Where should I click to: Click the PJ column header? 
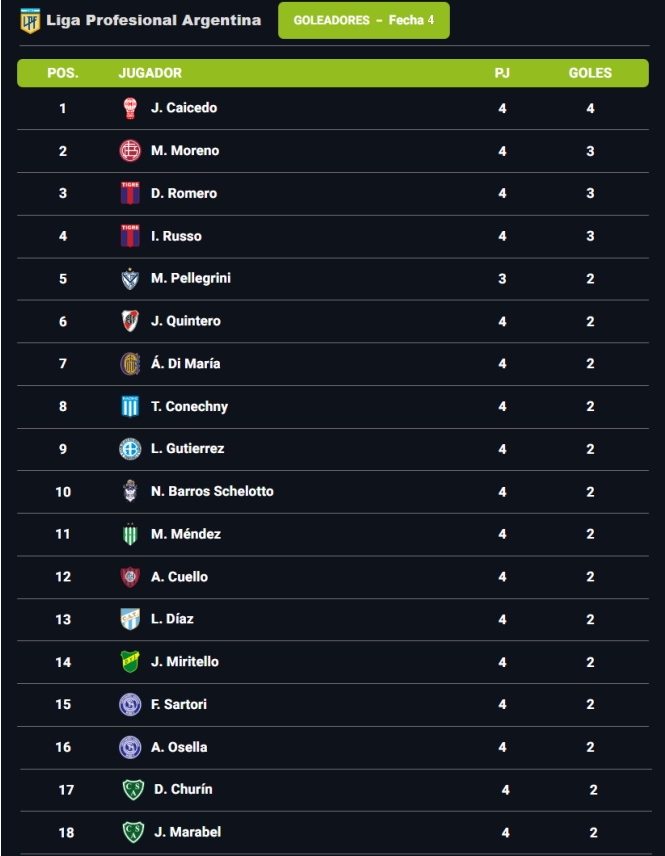pos(502,73)
